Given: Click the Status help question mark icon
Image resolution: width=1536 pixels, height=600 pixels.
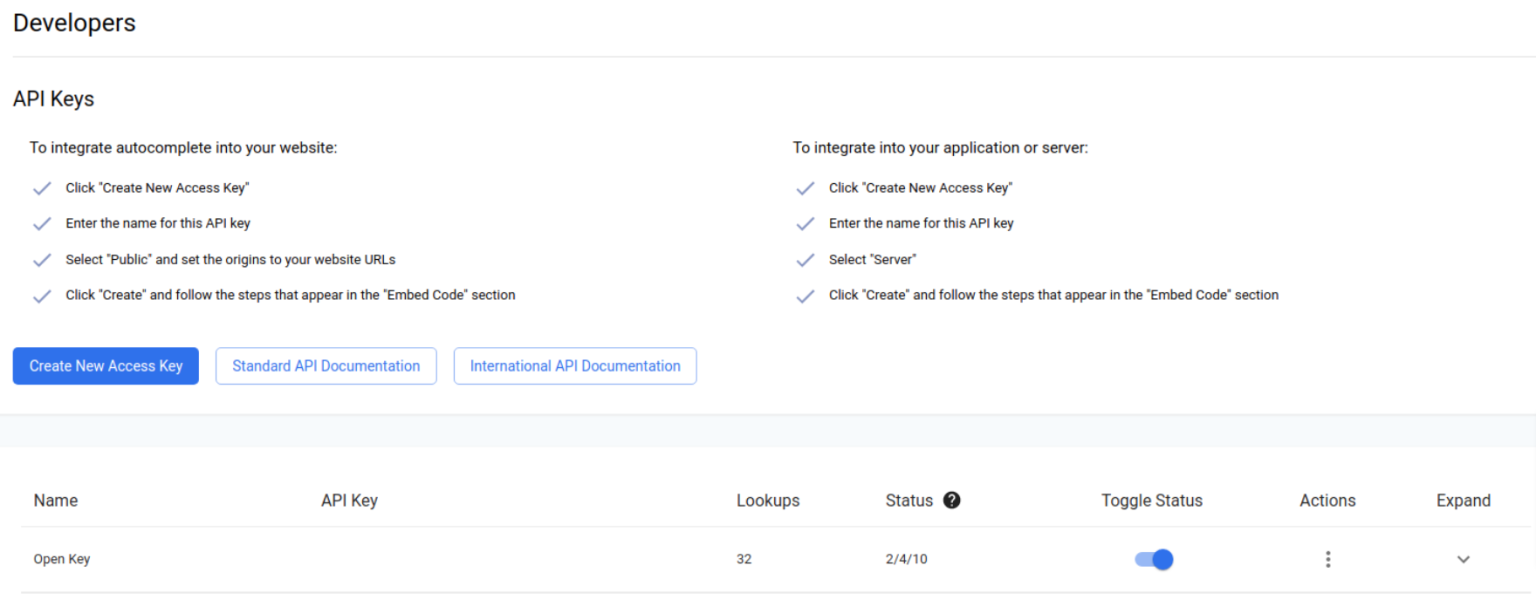Looking at the screenshot, I should pos(952,500).
